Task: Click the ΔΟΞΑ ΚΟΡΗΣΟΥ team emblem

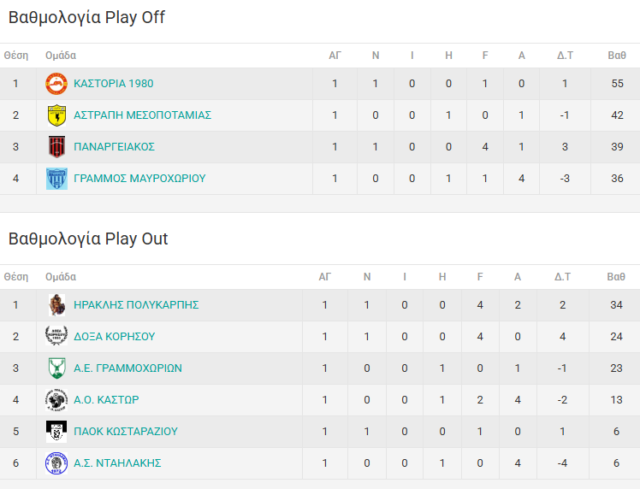Action: coord(57,337)
